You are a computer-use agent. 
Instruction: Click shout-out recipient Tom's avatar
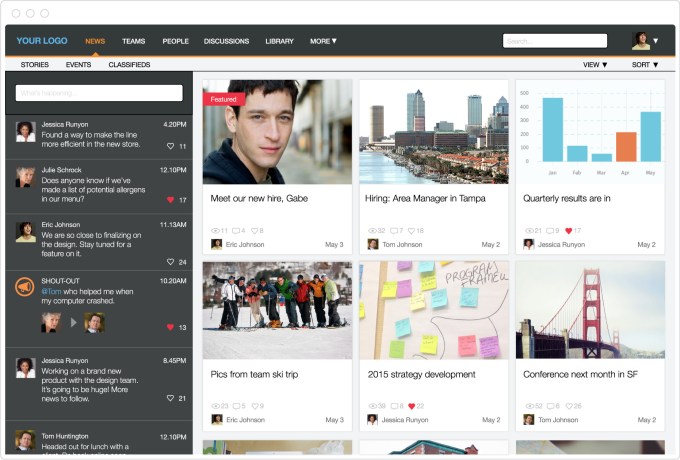pyautogui.click(x=94, y=323)
